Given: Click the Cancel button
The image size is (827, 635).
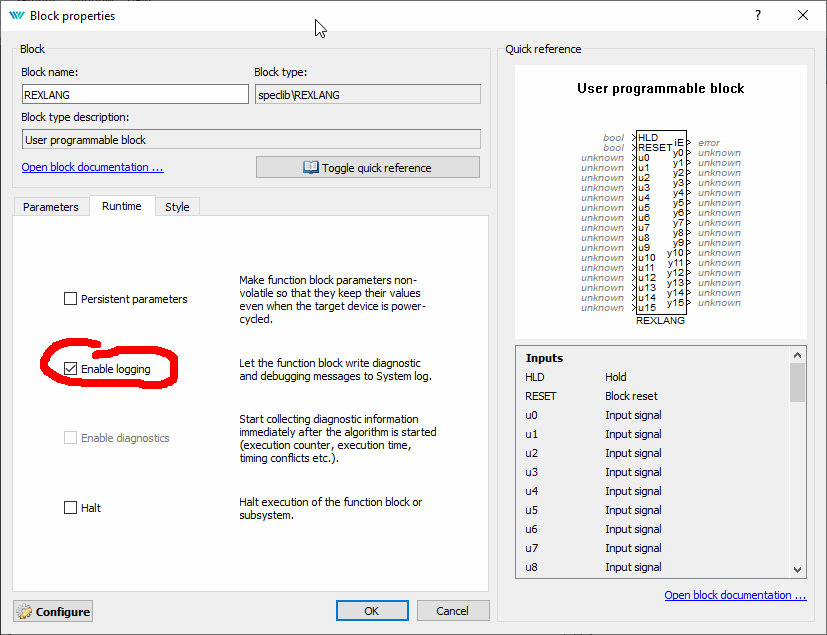Looking at the screenshot, I should click(x=453, y=611).
